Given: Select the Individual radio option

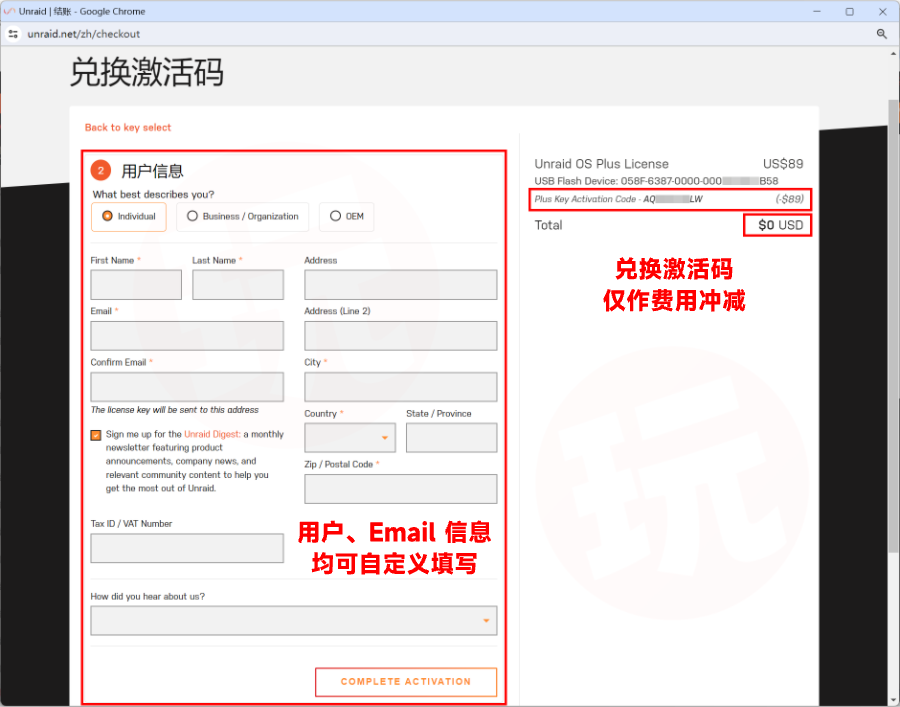Looking at the screenshot, I should [129, 216].
